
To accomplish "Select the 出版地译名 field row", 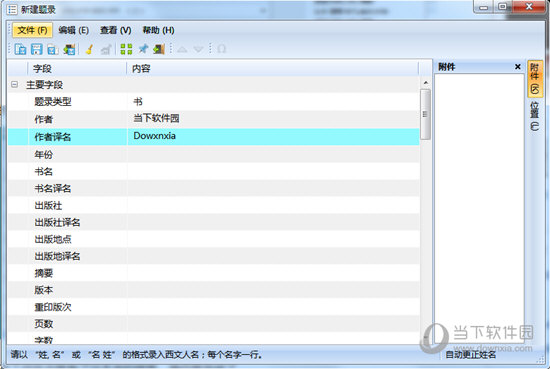I will click(x=214, y=256).
